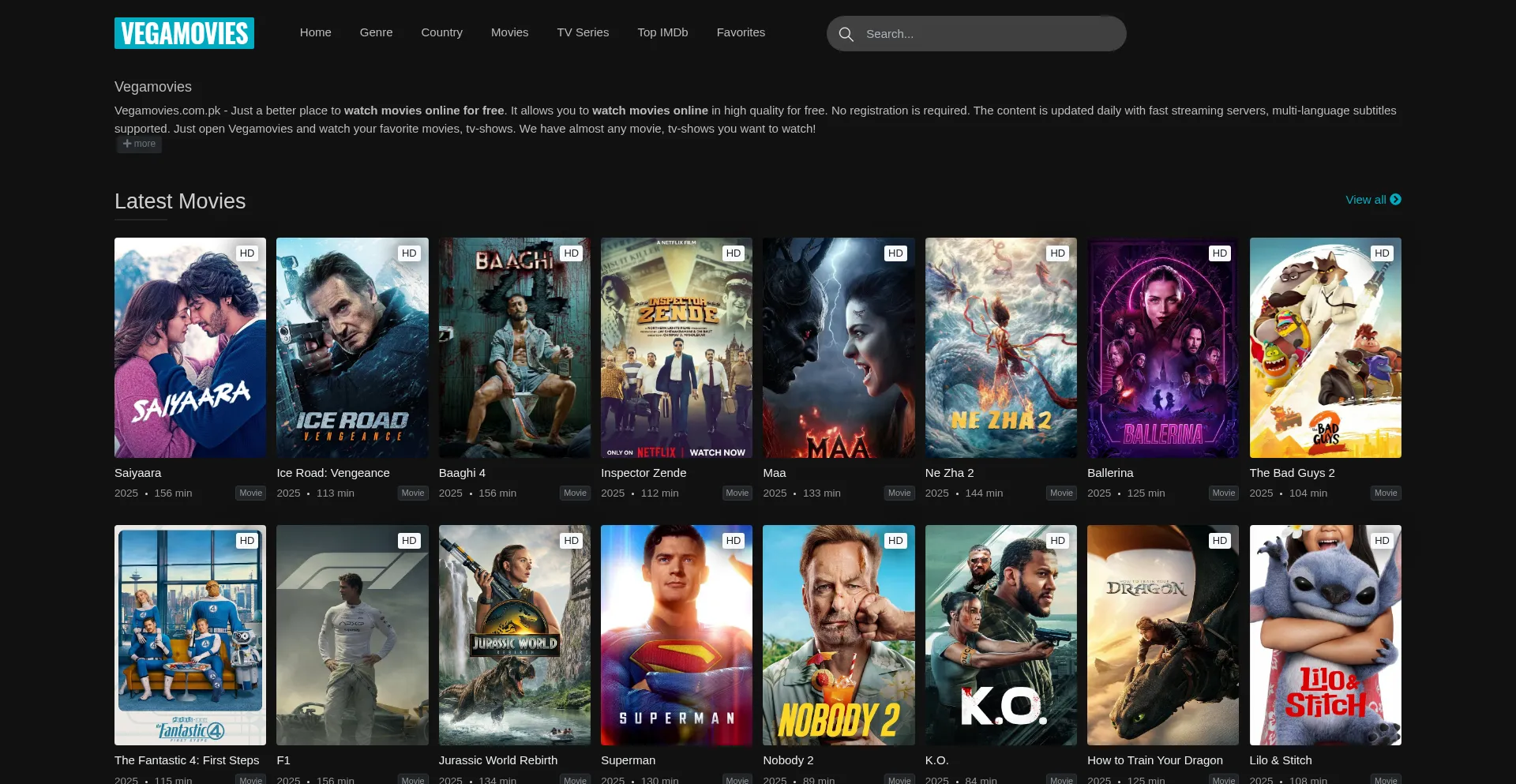Click the Vegamovies logo
Viewport: 1516px width, 784px height.
184,33
